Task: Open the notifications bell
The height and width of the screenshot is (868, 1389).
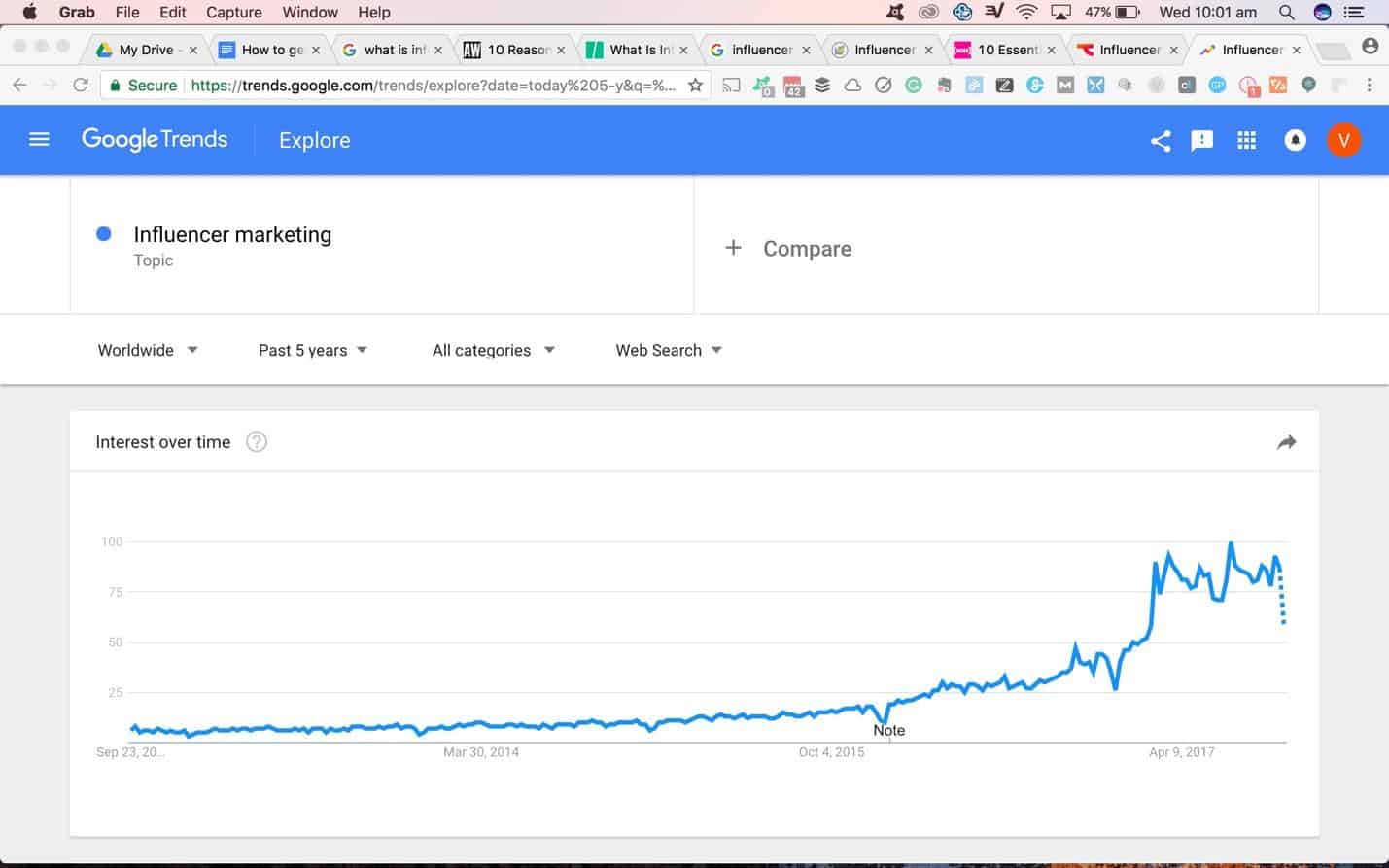Action: pos(1295,141)
